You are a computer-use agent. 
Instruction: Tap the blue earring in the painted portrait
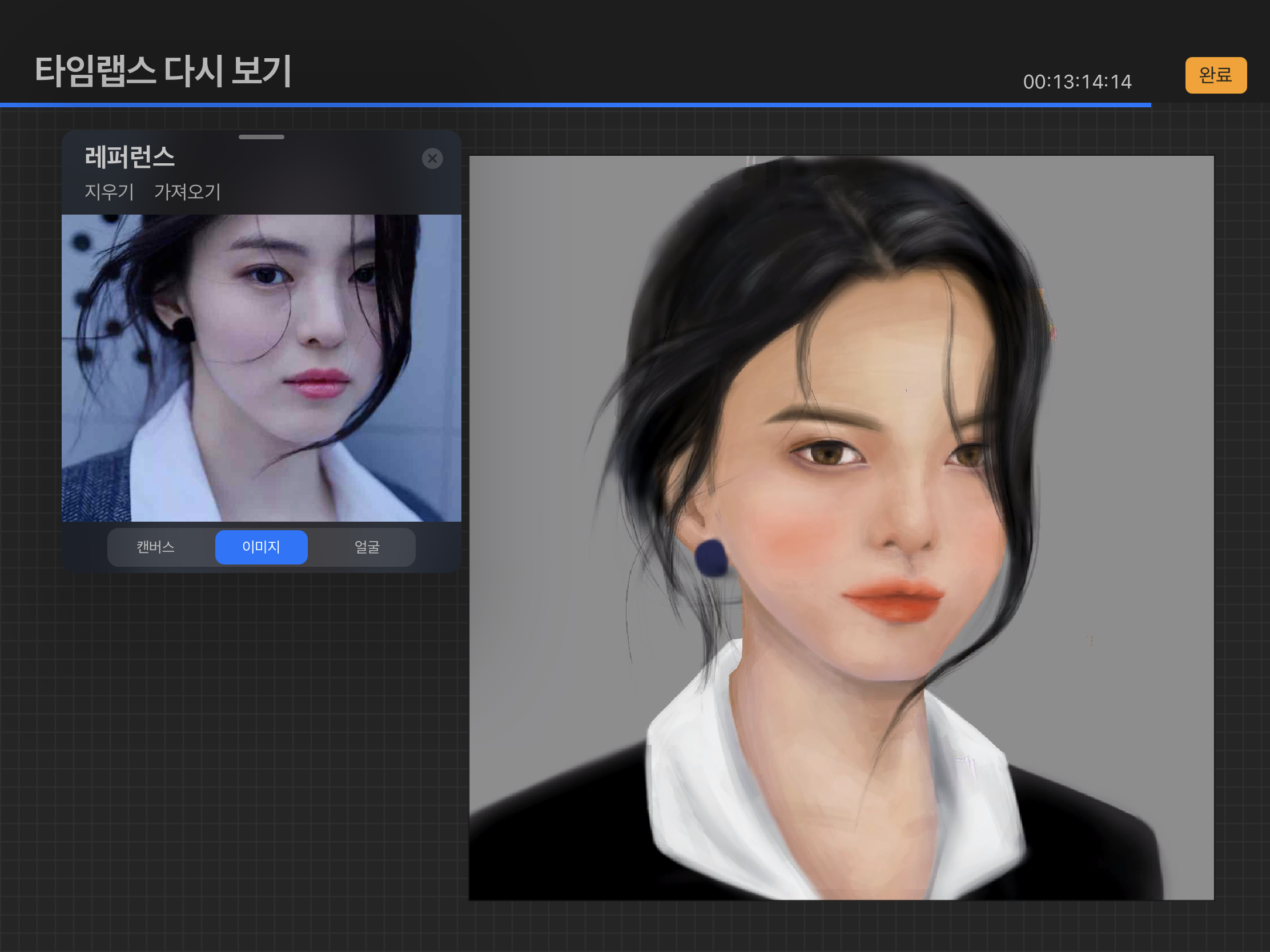pos(711,558)
